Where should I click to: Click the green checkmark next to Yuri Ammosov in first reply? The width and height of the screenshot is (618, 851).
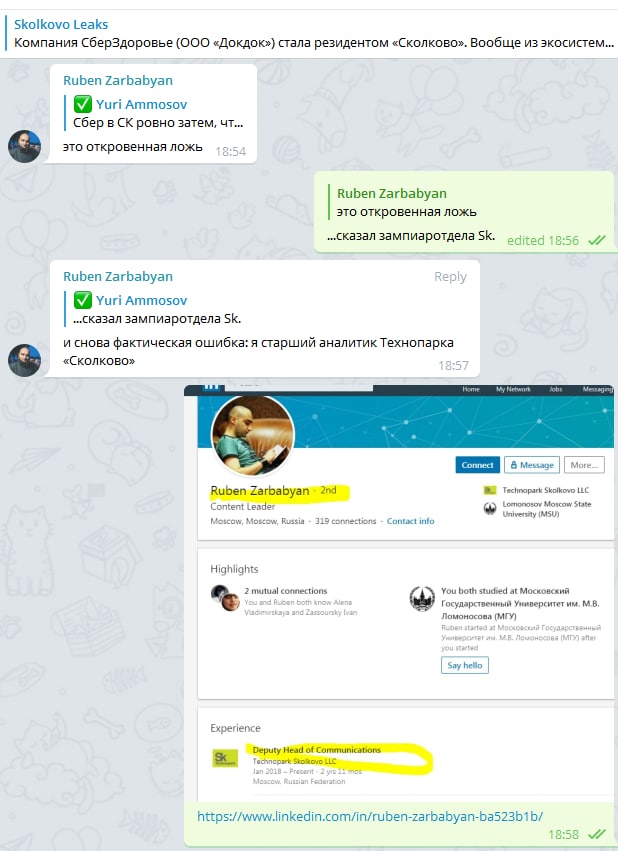point(82,104)
